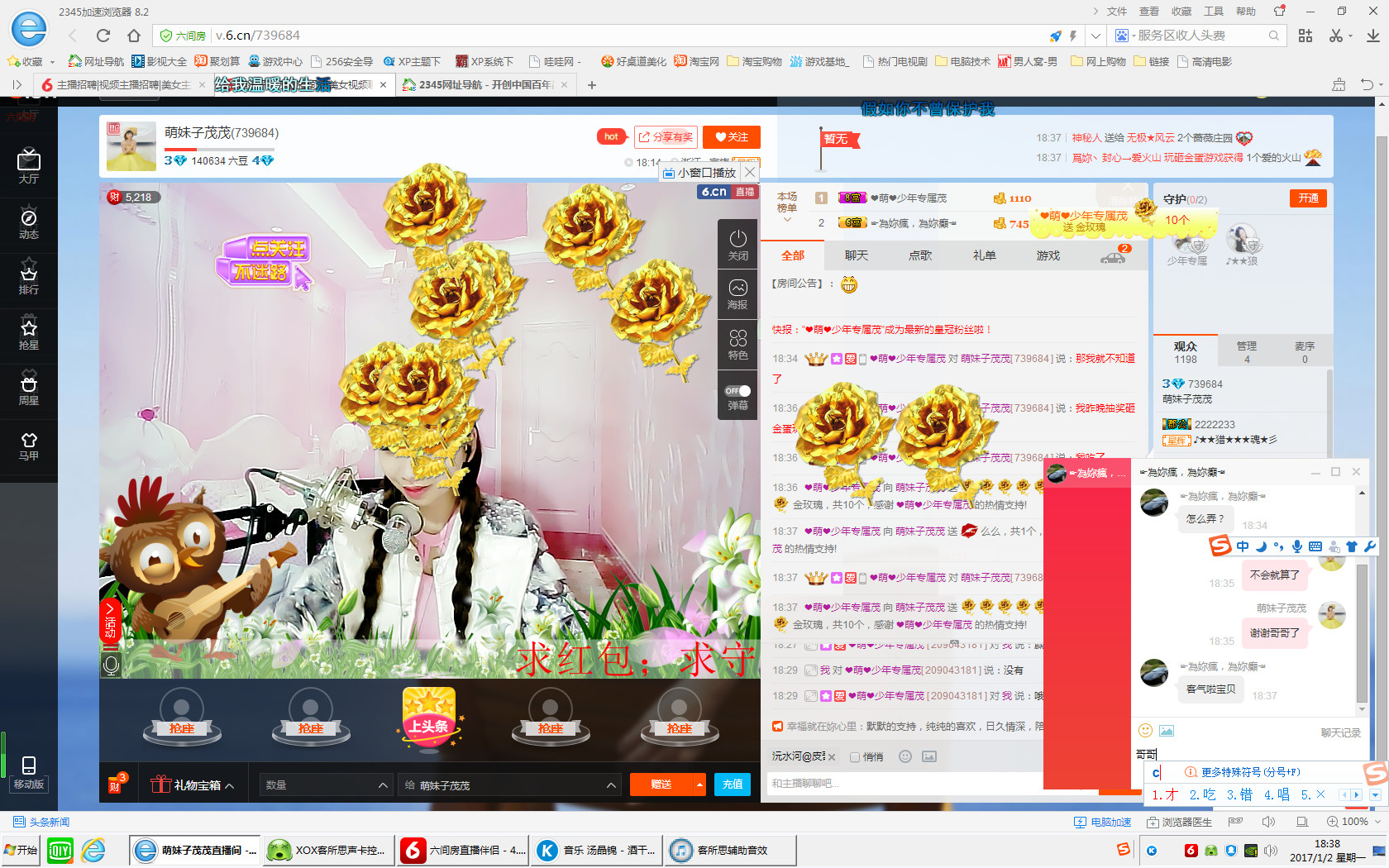Open the gift recipient 萌妹子茂茂 dropdown
Image resolution: width=1389 pixels, height=868 pixels.
click(x=509, y=785)
